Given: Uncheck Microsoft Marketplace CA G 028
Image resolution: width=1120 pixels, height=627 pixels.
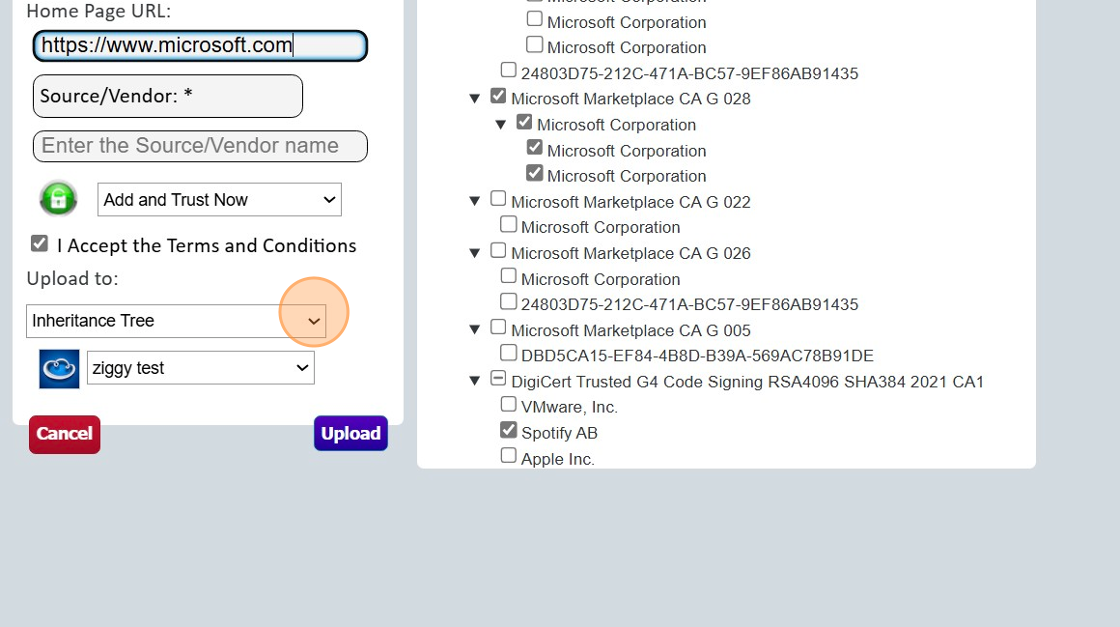Looking at the screenshot, I should click(498, 95).
